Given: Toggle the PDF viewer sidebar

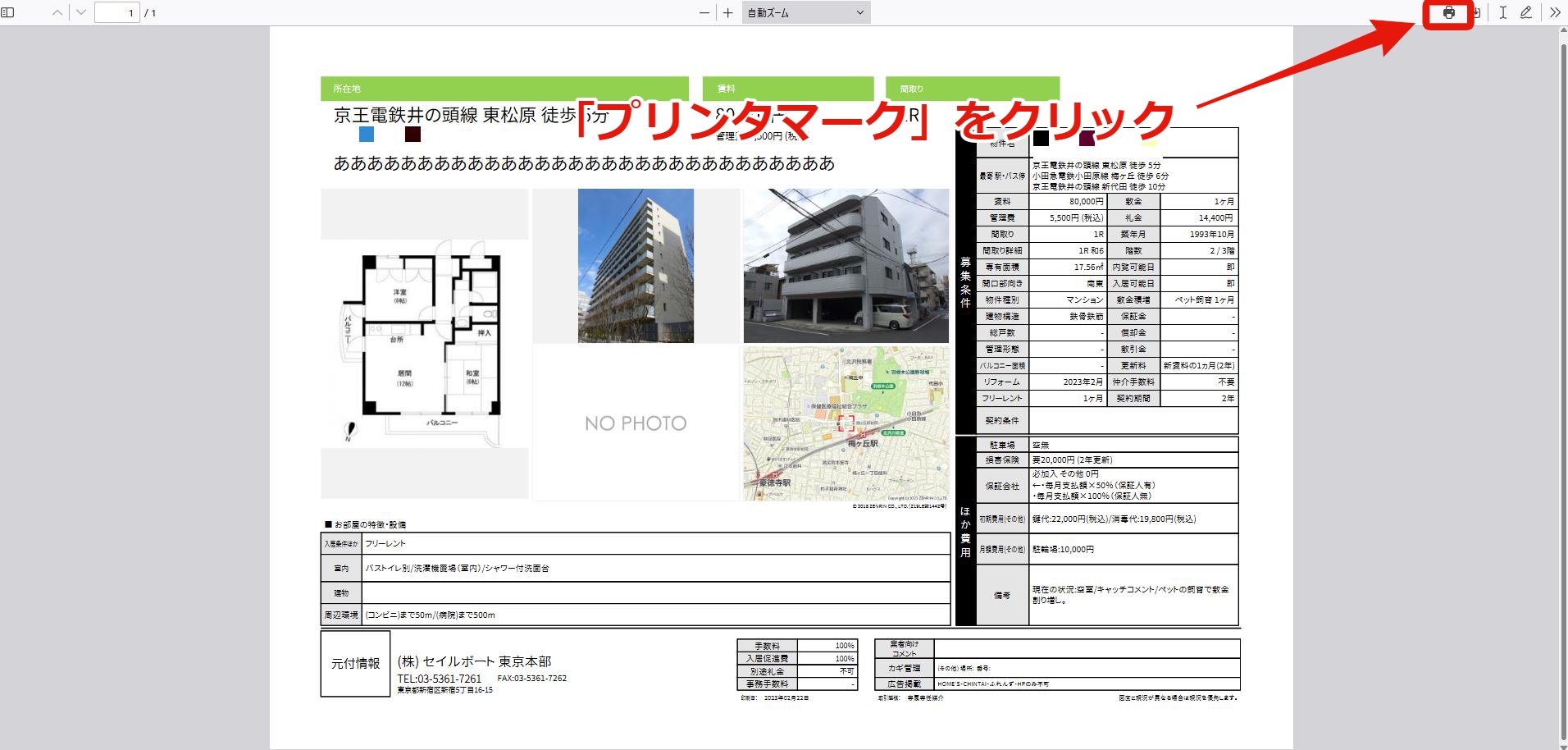Looking at the screenshot, I should click(8, 13).
